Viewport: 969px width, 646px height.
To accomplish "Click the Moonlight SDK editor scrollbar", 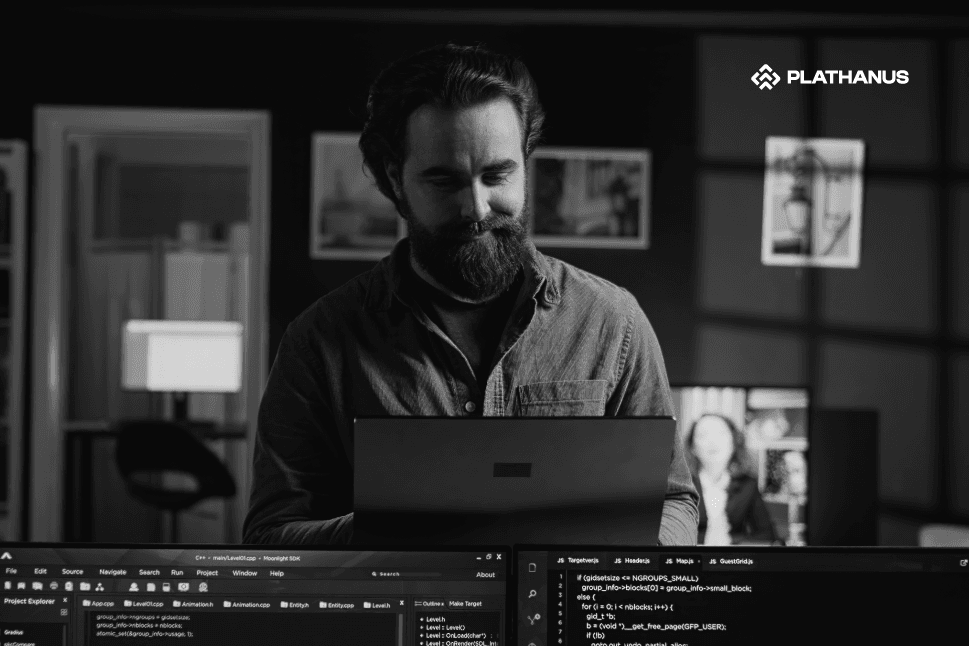I will pyautogui.click(x=402, y=629).
